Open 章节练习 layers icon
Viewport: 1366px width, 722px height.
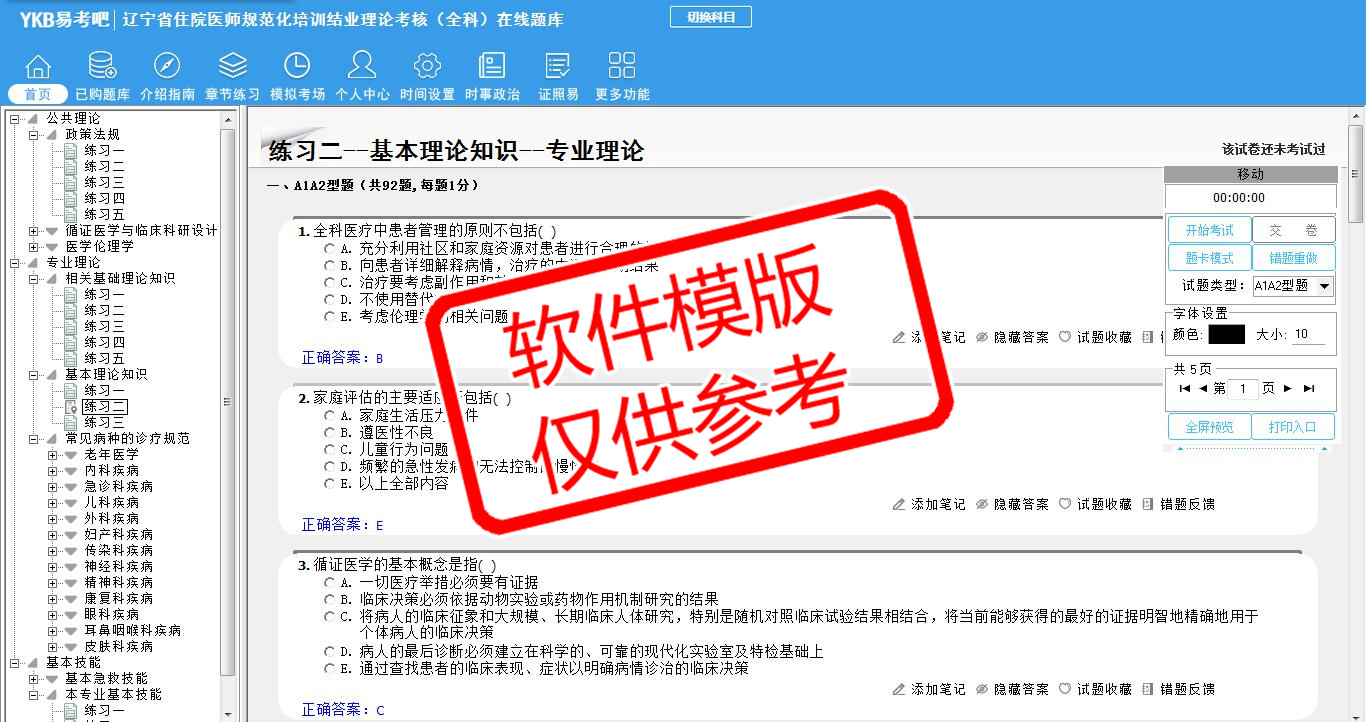[232, 67]
